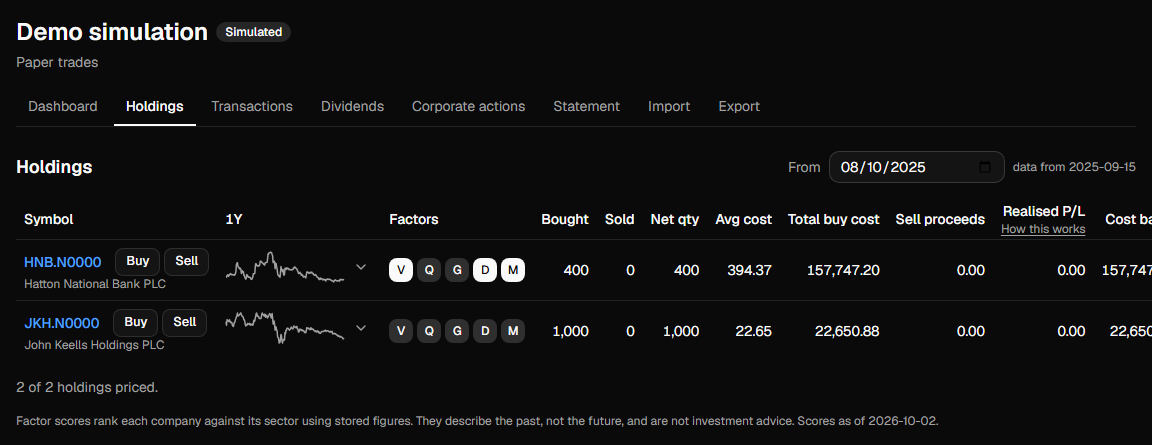Image resolution: width=1152 pixels, height=445 pixels.
Task: Select the 22.65 average cost value
Action: (x=754, y=331)
